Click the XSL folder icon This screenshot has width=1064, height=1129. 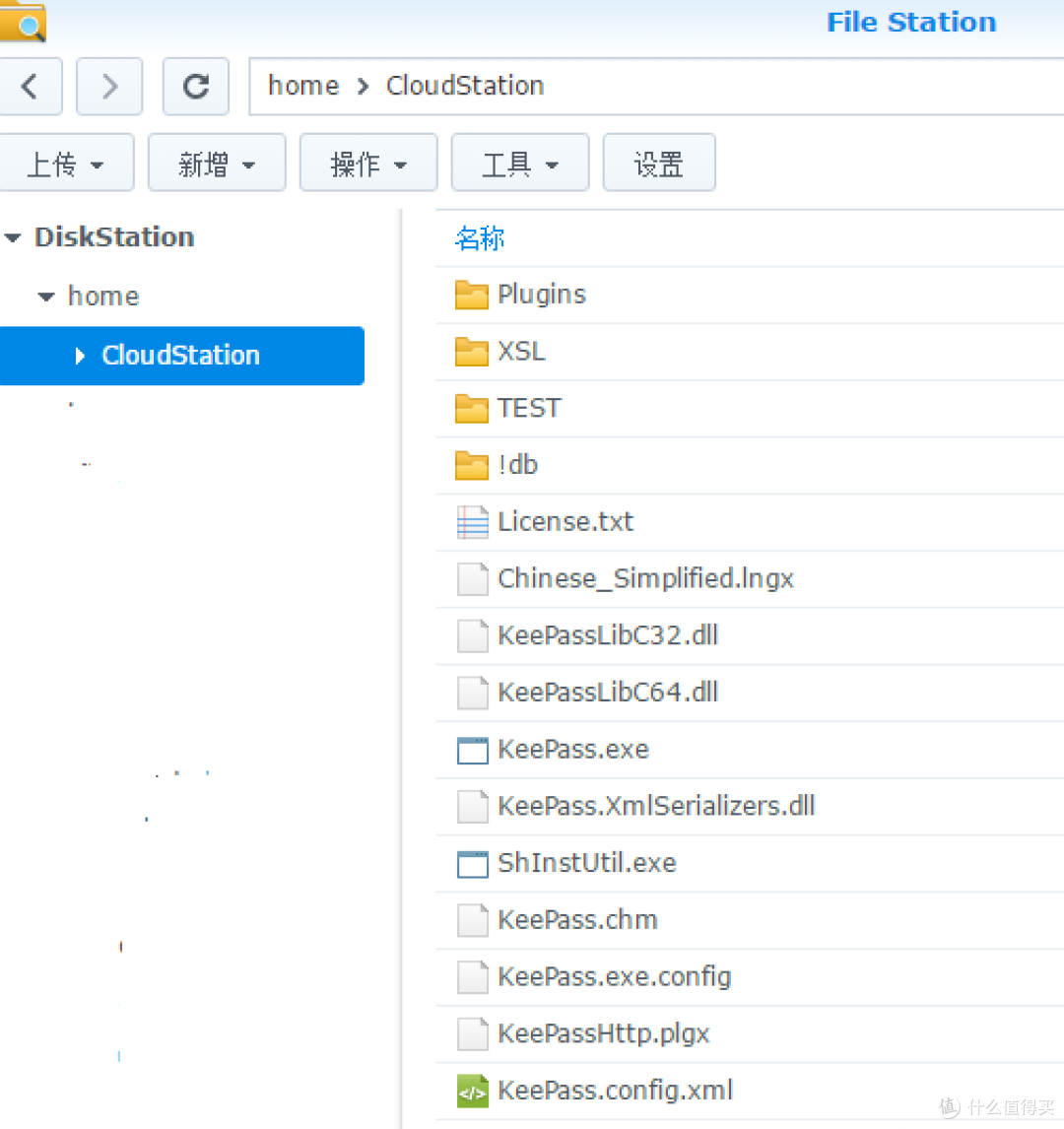pyautogui.click(x=472, y=352)
